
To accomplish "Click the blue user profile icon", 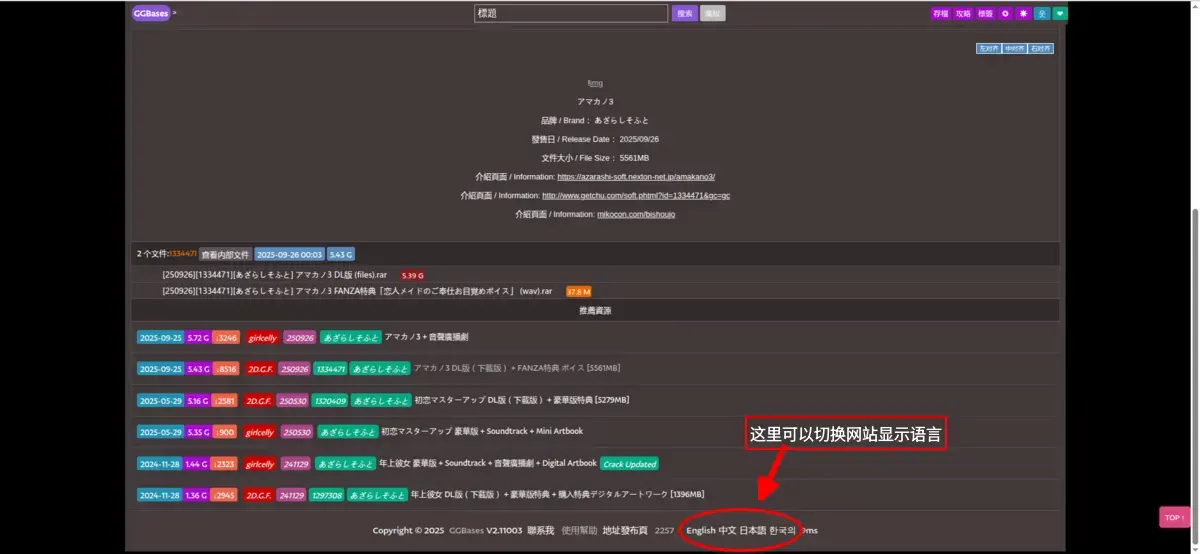I will pyautogui.click(x=1041, y=14).
